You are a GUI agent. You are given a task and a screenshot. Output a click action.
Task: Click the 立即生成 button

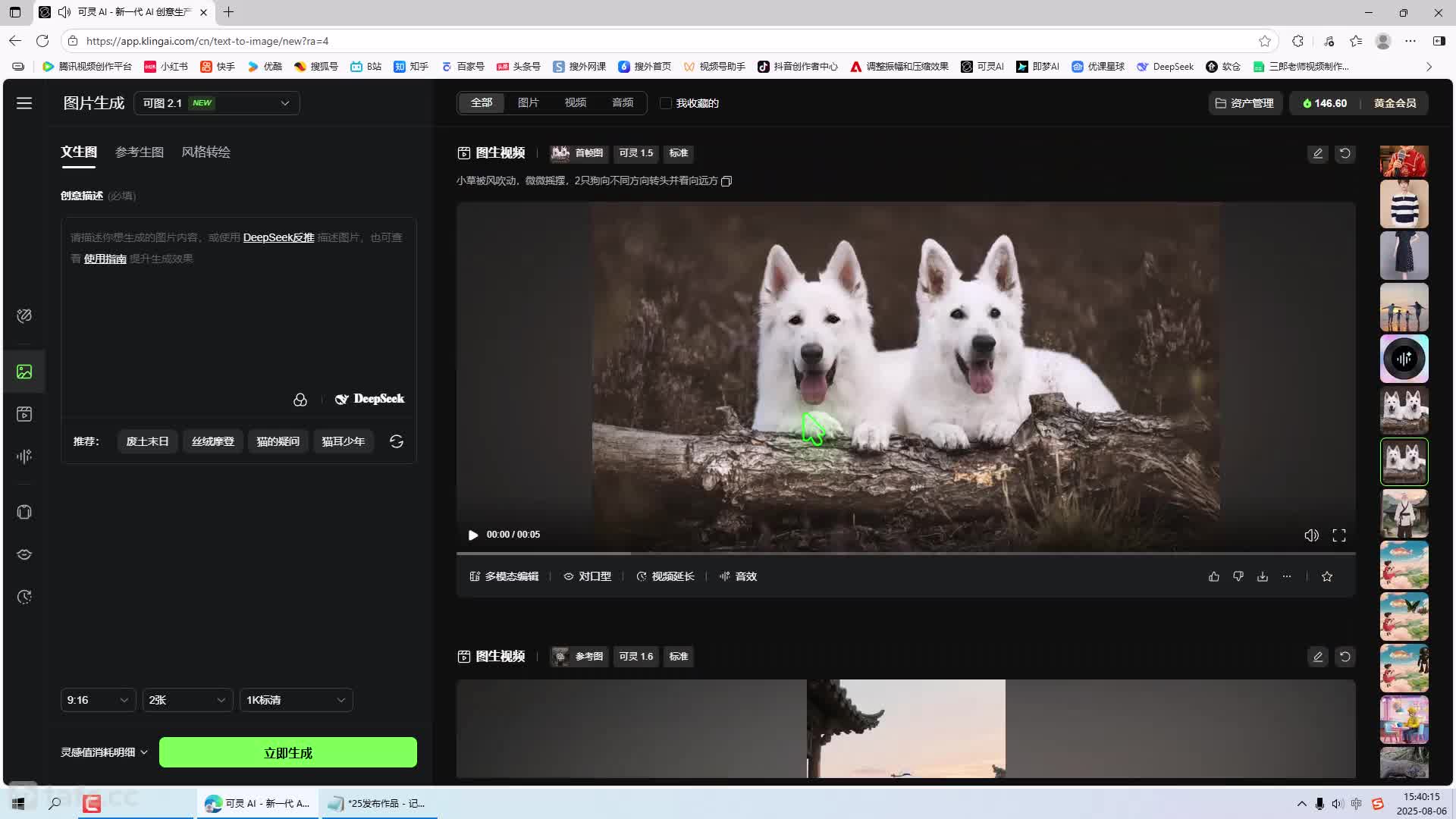coord(288,753)
